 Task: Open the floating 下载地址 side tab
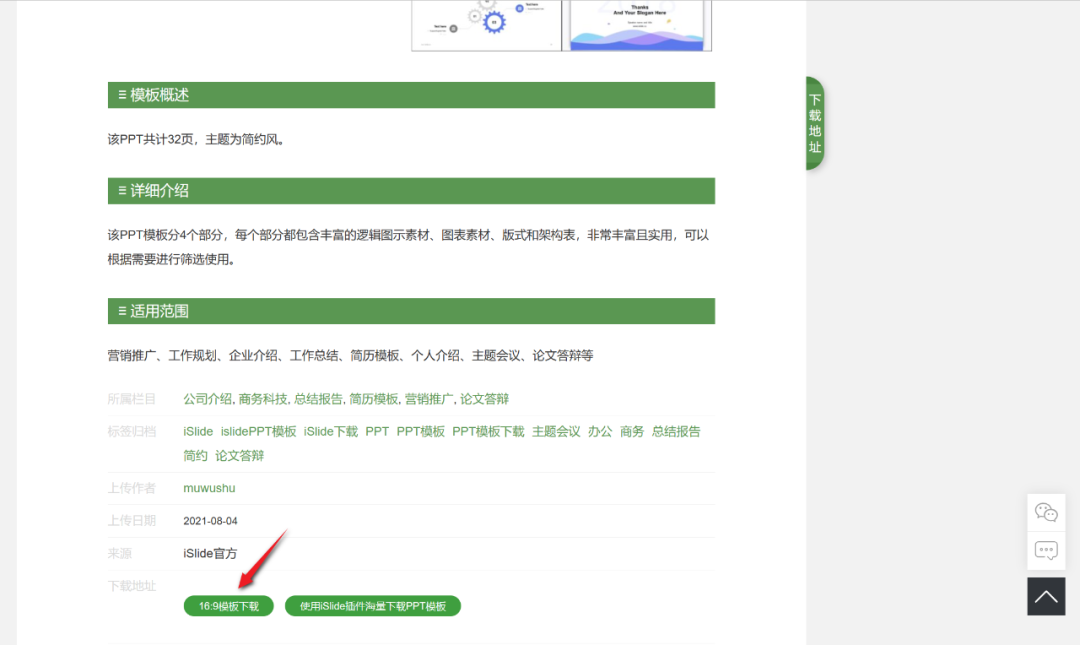813,122
